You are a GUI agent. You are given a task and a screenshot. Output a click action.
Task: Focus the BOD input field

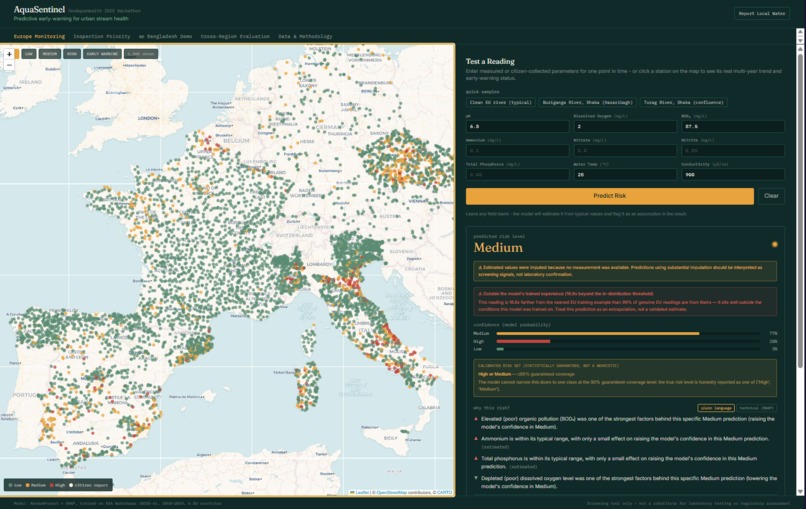[733, 126]
